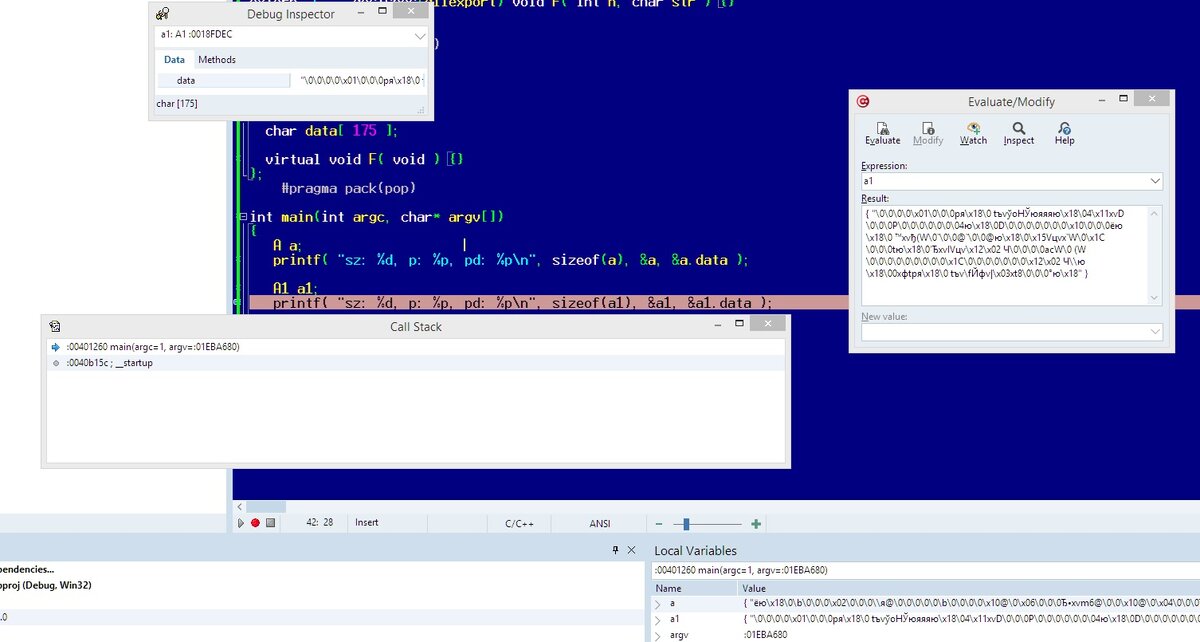Click the Debug Inspector title bar icon
Image resolution: width=1200 pixels, height=642 pixels.
click(163, 14)
